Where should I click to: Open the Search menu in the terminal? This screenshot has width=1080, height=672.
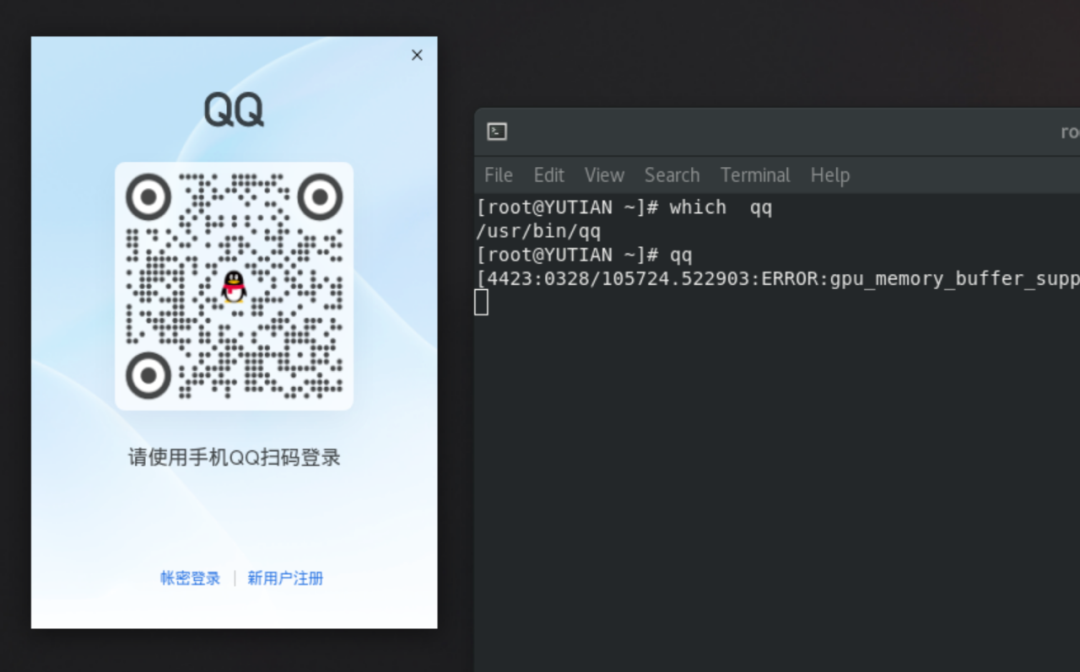tap(672, 176)
